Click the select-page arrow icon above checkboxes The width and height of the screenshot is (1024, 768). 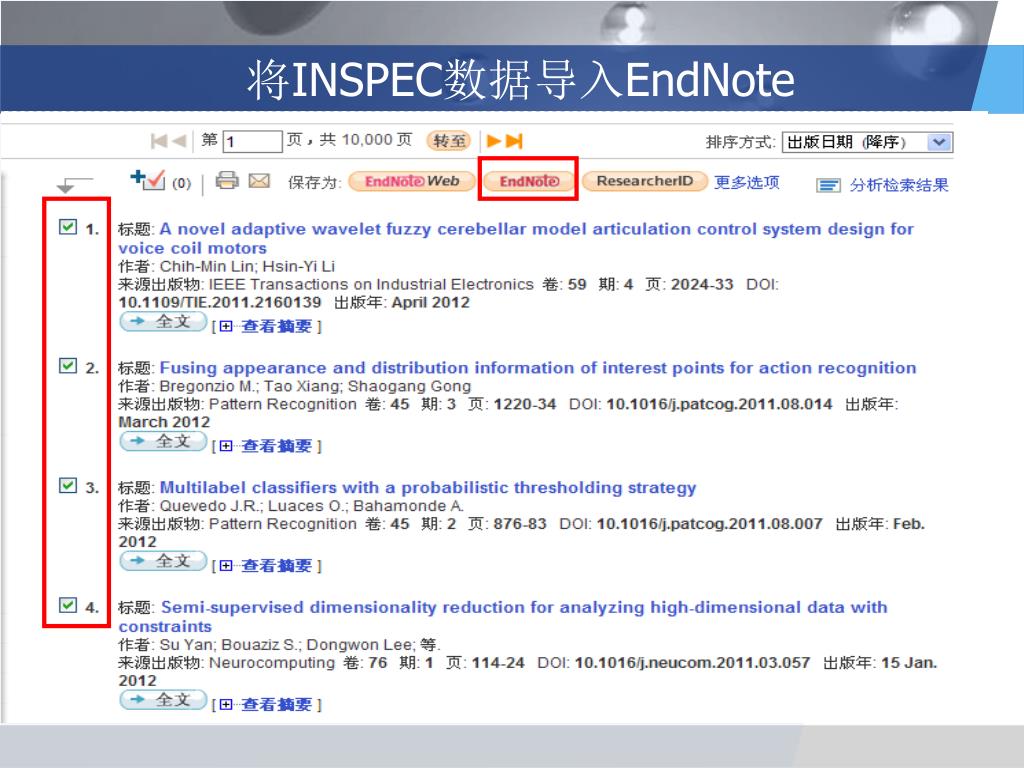point(74,185)
